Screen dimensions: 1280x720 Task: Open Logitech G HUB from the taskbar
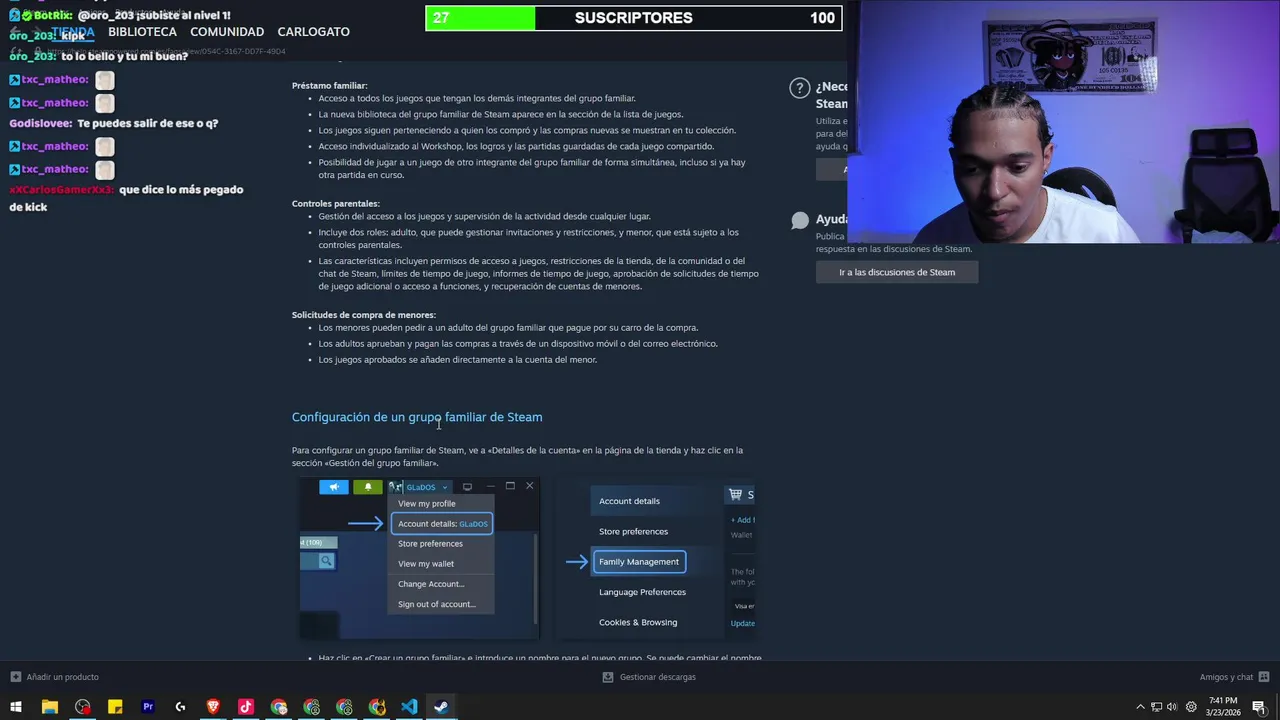[x=180, y=707]
